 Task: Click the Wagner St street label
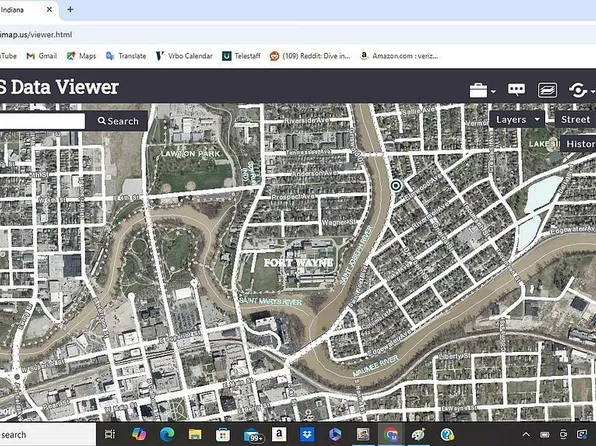click(x=339, y=222)
